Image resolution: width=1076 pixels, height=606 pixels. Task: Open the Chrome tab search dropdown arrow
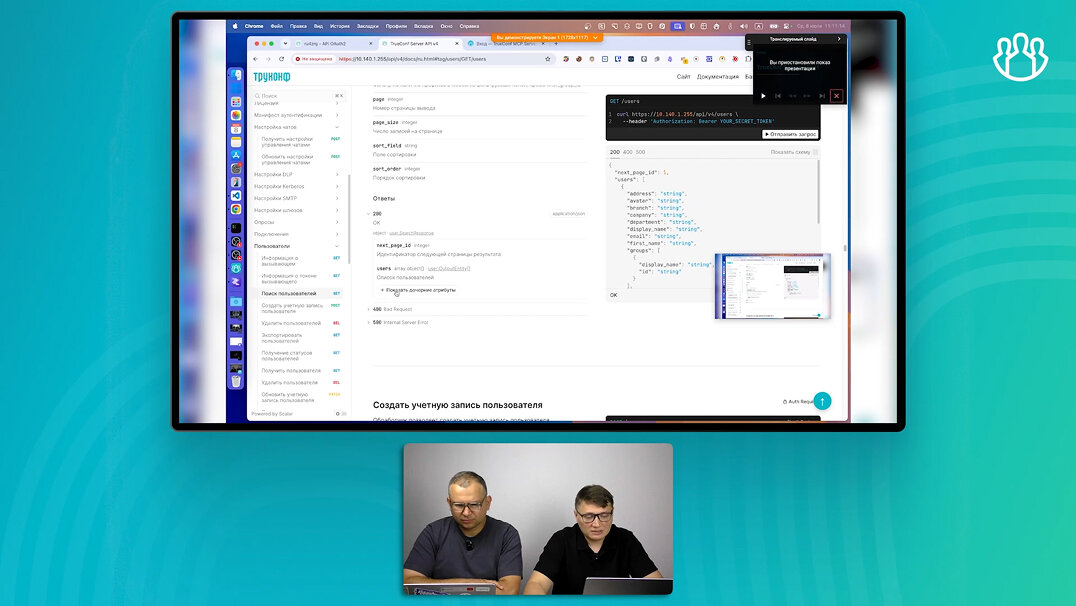pyautogui.click(x=285, y=43)
